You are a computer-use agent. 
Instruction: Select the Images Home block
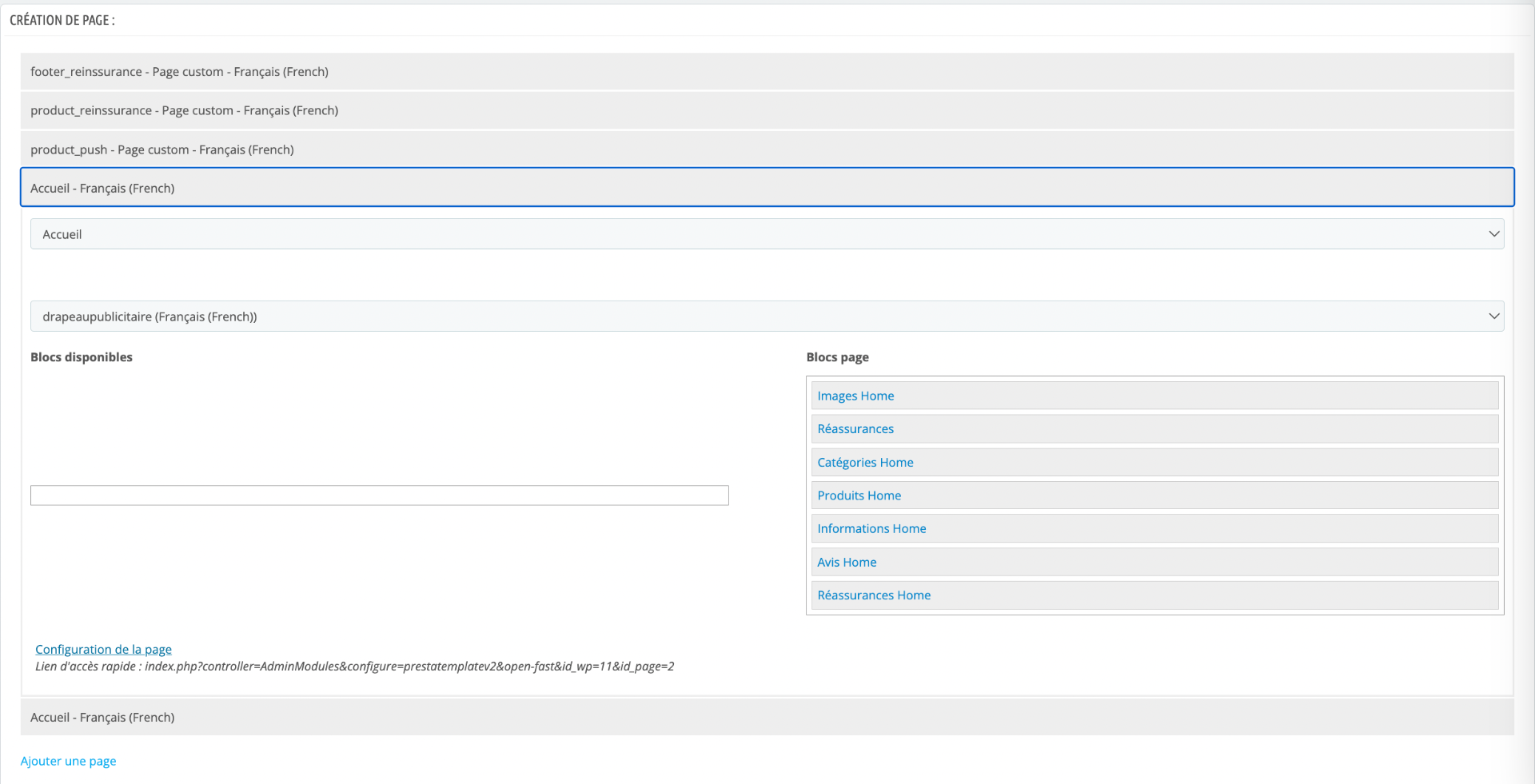1155,396
